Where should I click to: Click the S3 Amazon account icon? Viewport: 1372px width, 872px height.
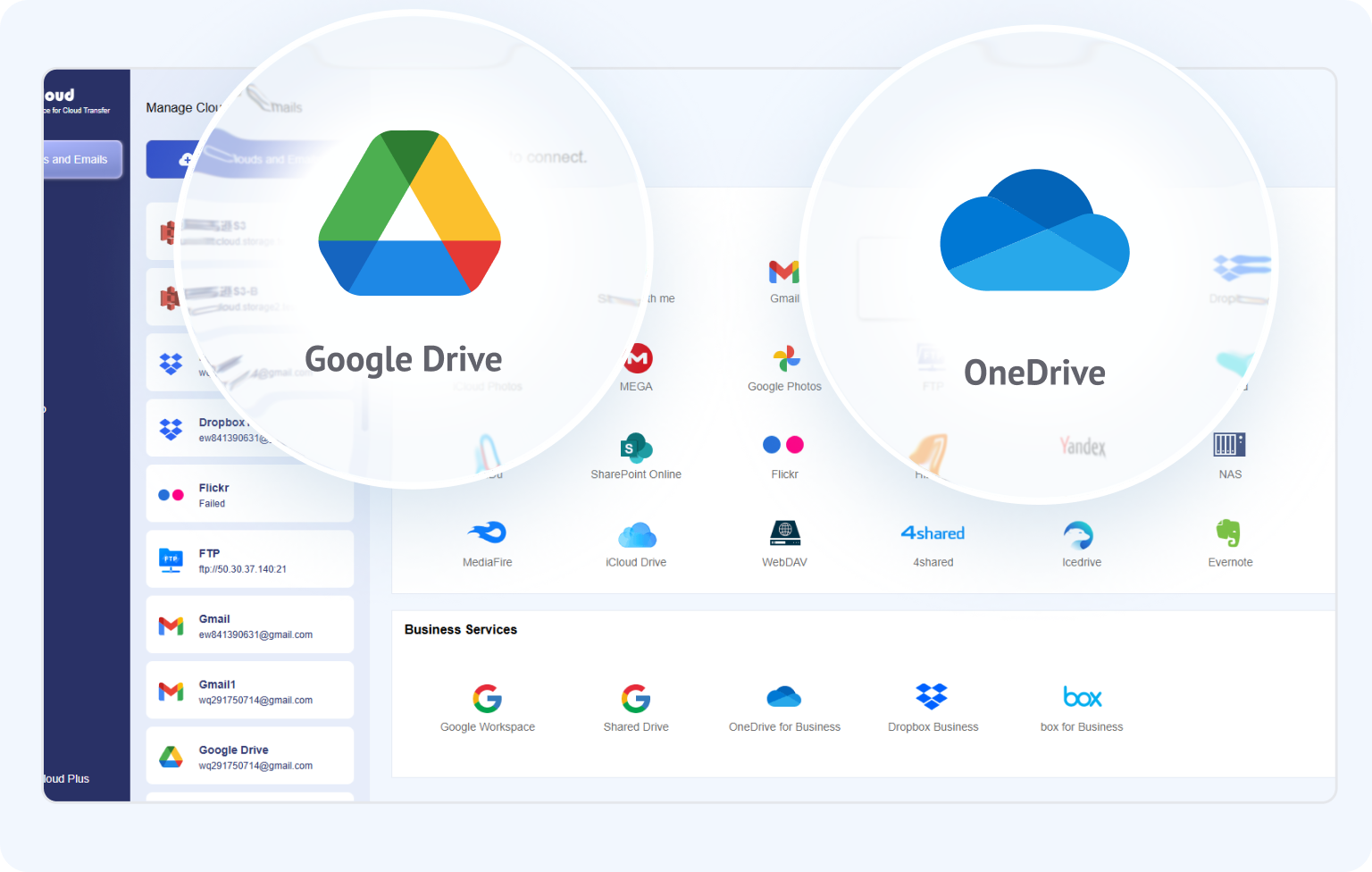point(168,232)
